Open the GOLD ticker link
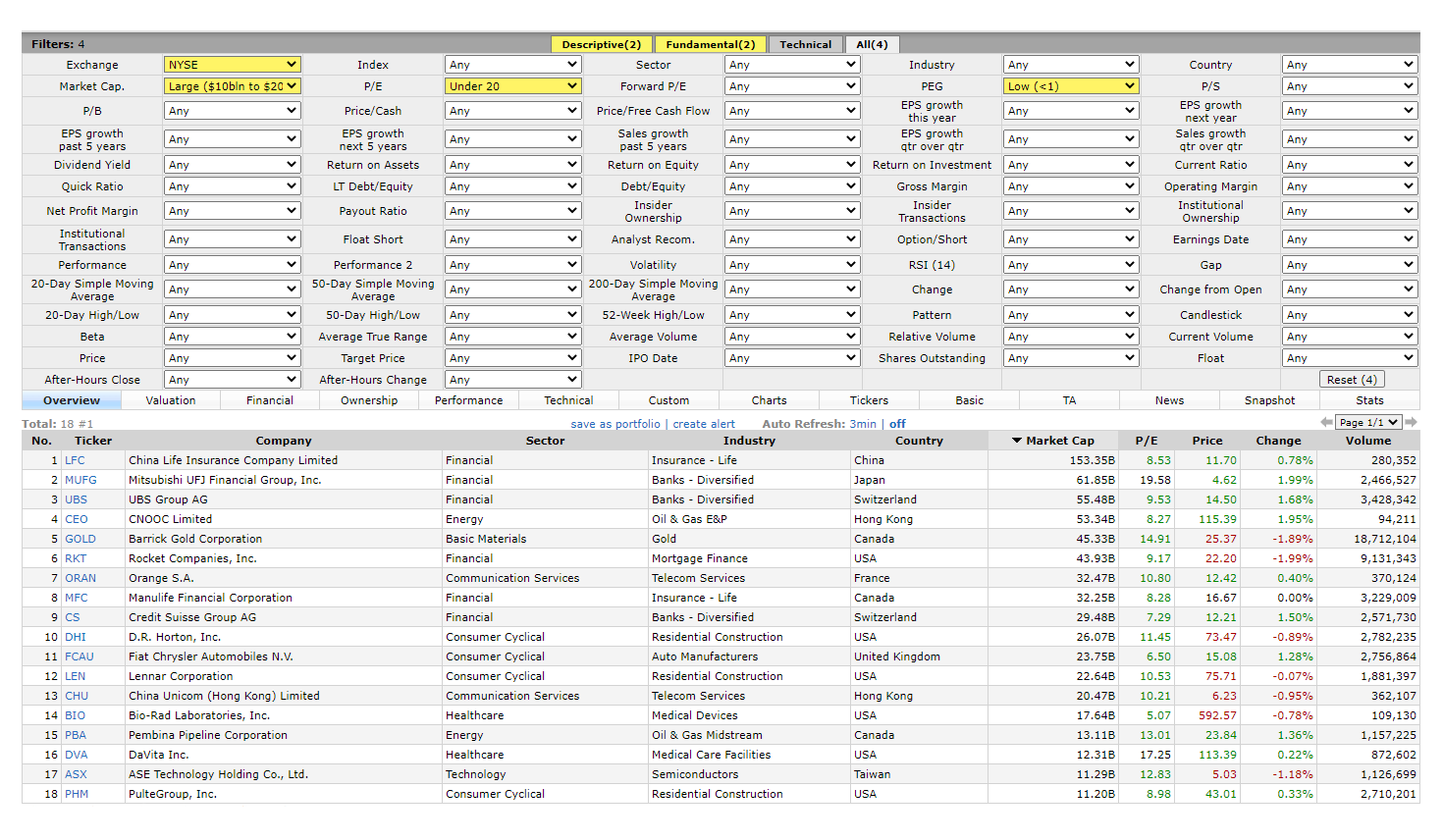Screen dimensions: 1443x840 tap(80, 539)
